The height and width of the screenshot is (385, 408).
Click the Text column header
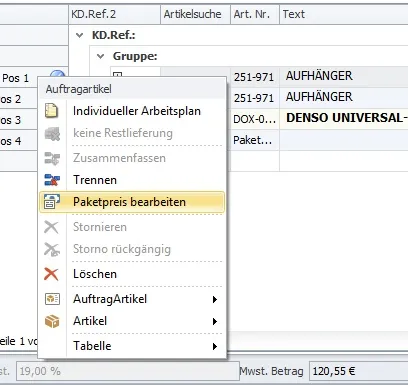(x=344, y=14)
